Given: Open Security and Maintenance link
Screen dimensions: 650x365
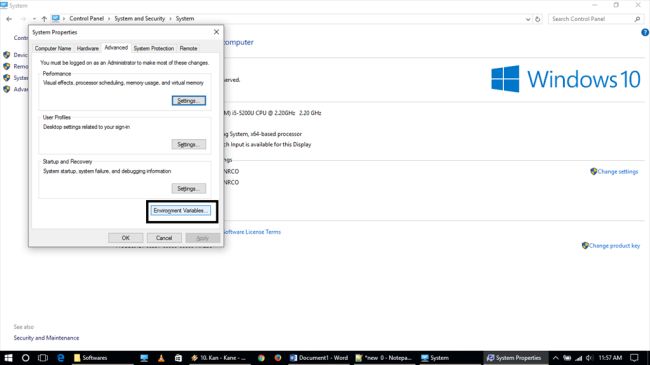Looking at the screenshot, I should [46, 338].
